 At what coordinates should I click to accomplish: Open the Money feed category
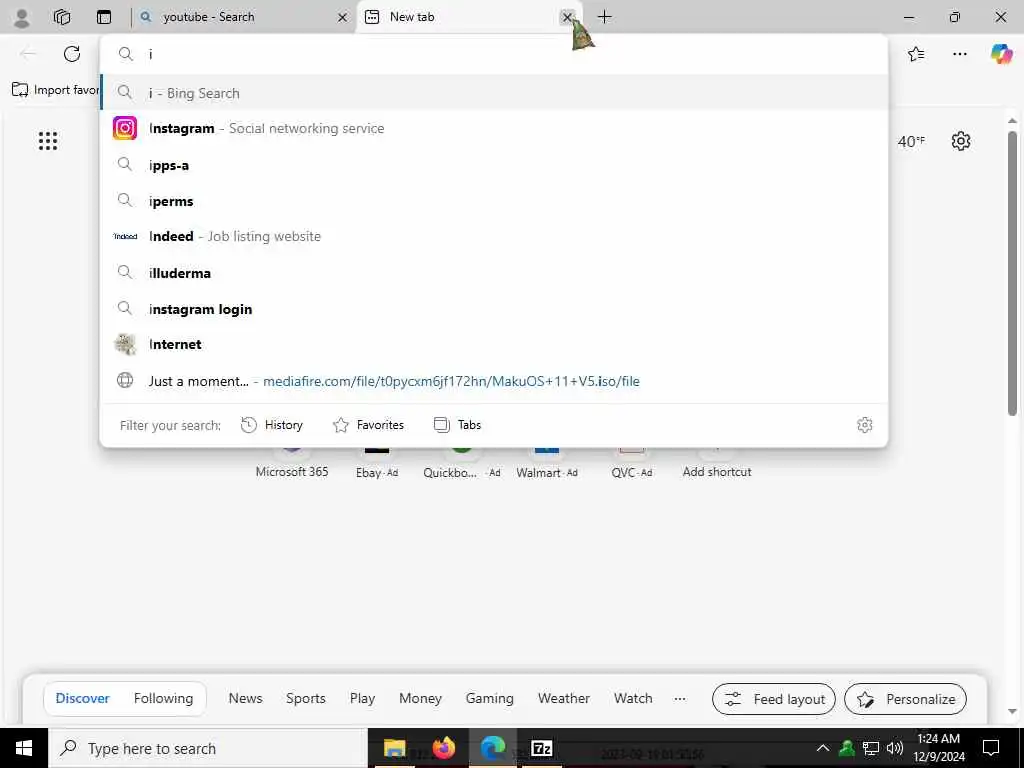[421, 698]
